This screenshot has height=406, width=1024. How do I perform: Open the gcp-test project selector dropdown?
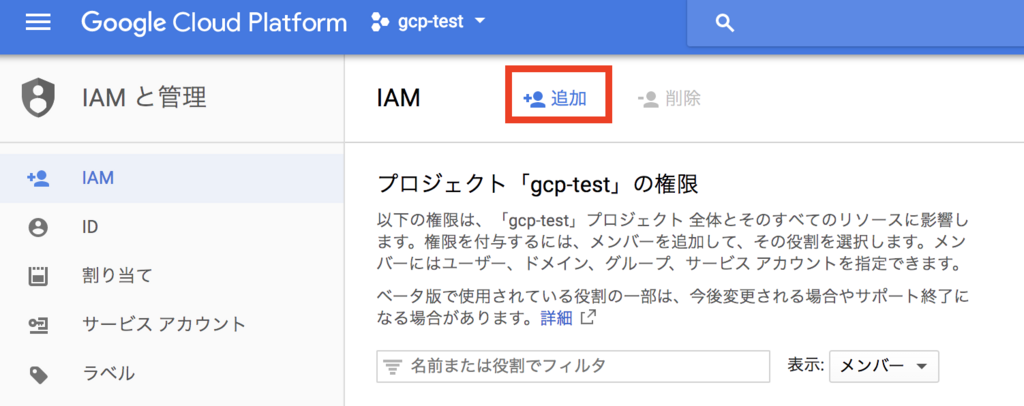[428, 22]
